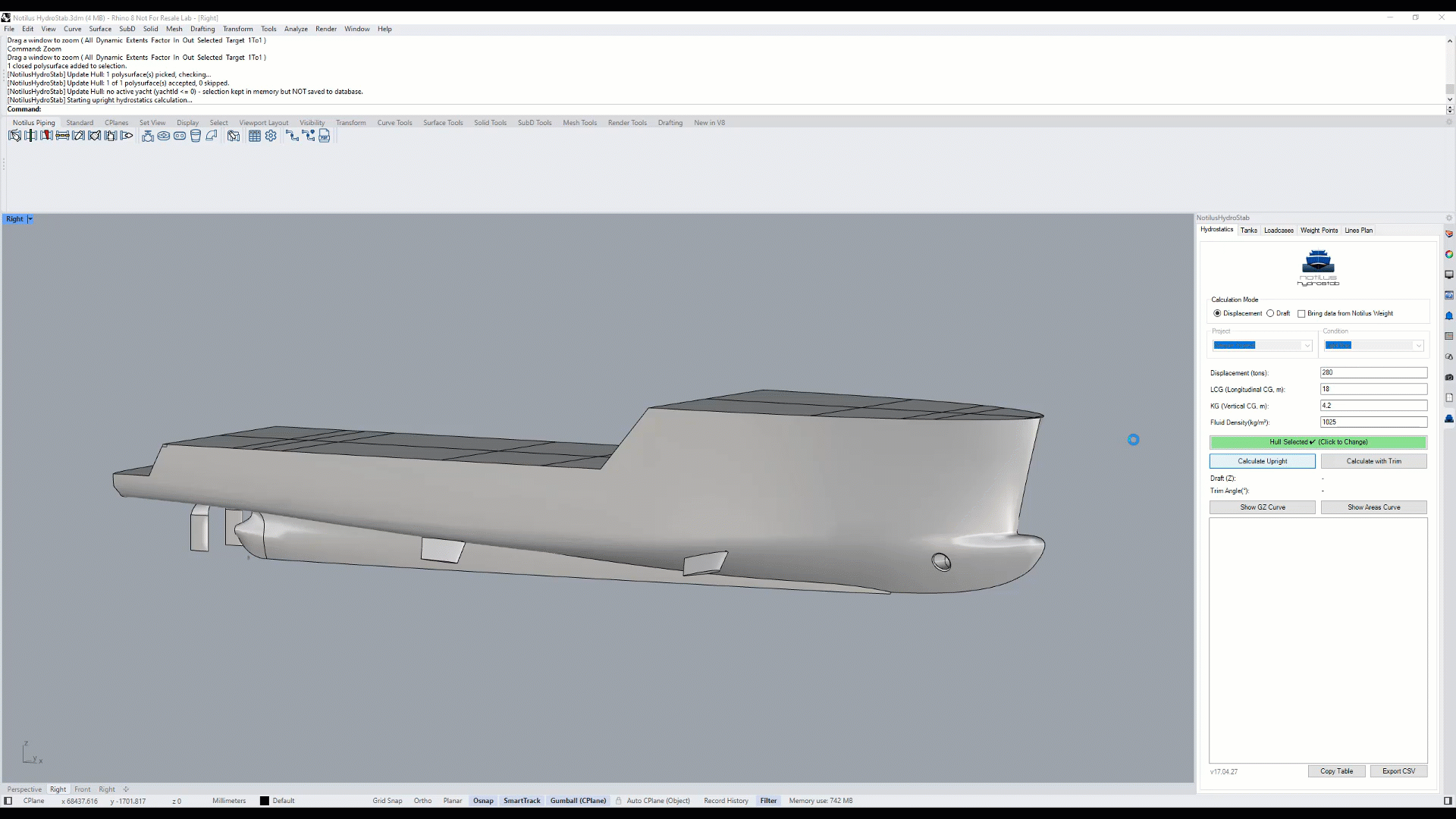Open the camera Snapshots icon in side dock
Viewport: 1456px width, 819px height.
pos(1448,377)
